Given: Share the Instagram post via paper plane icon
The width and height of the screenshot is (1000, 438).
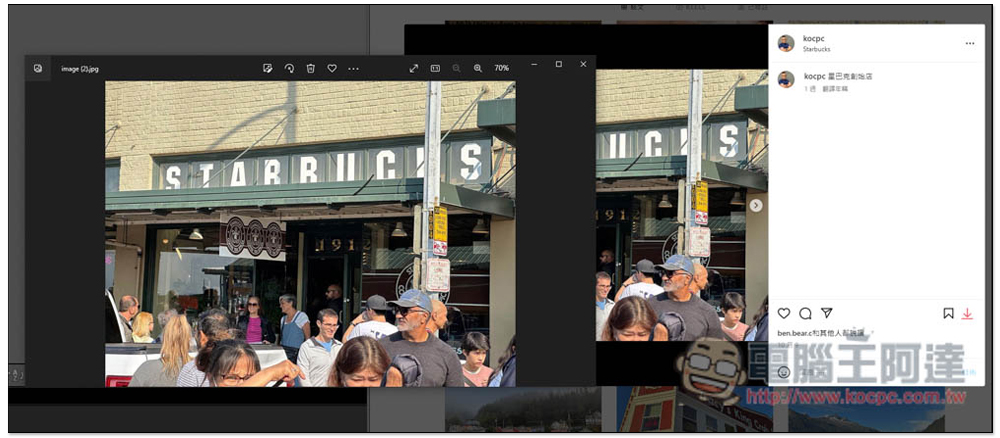Looking at the screenshot, I should [827, 313].
